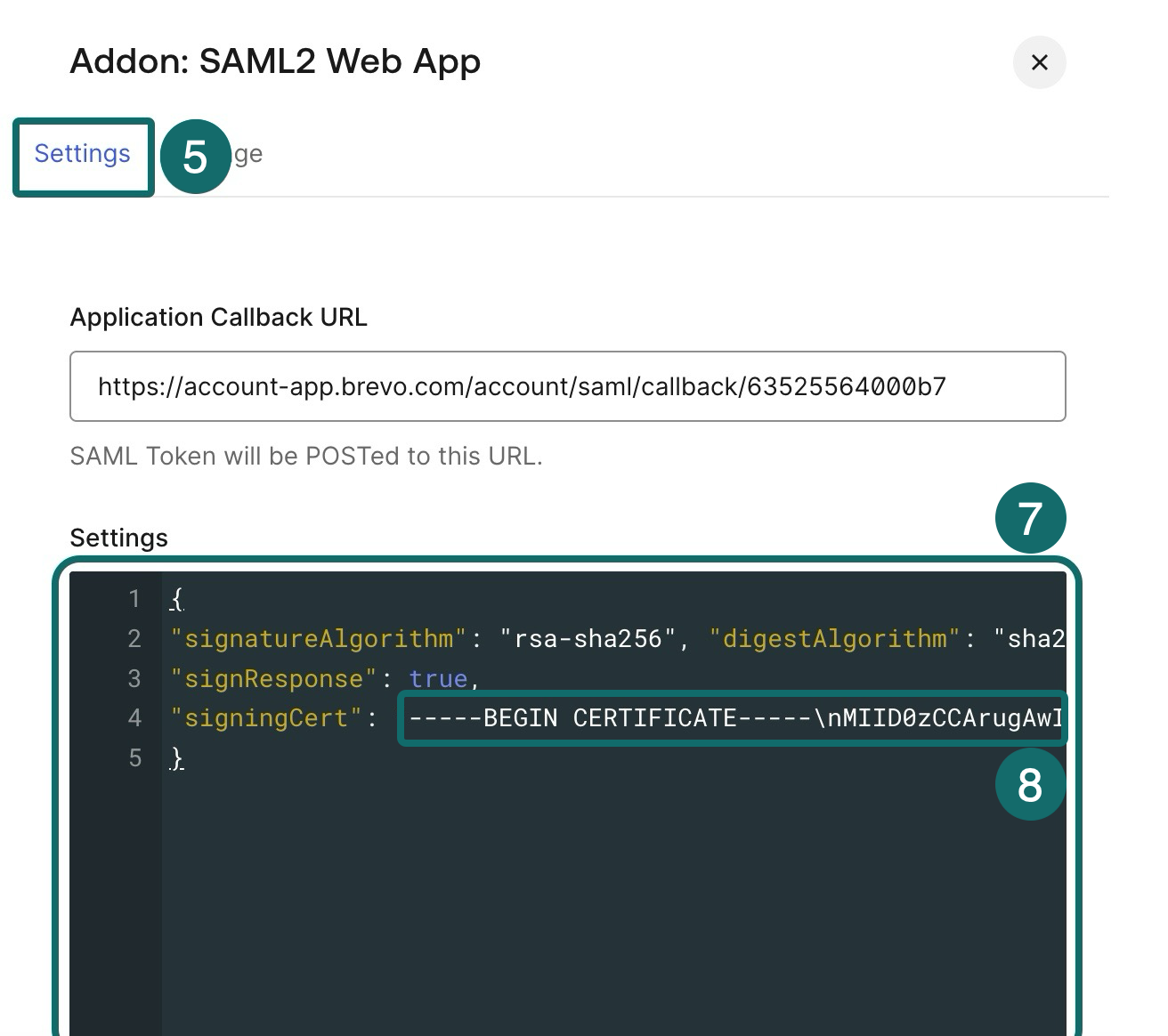The image size is (1168, 1036).
Task: Click the highlighted BEGIN CERTIFICATE value
Action: 730,718
